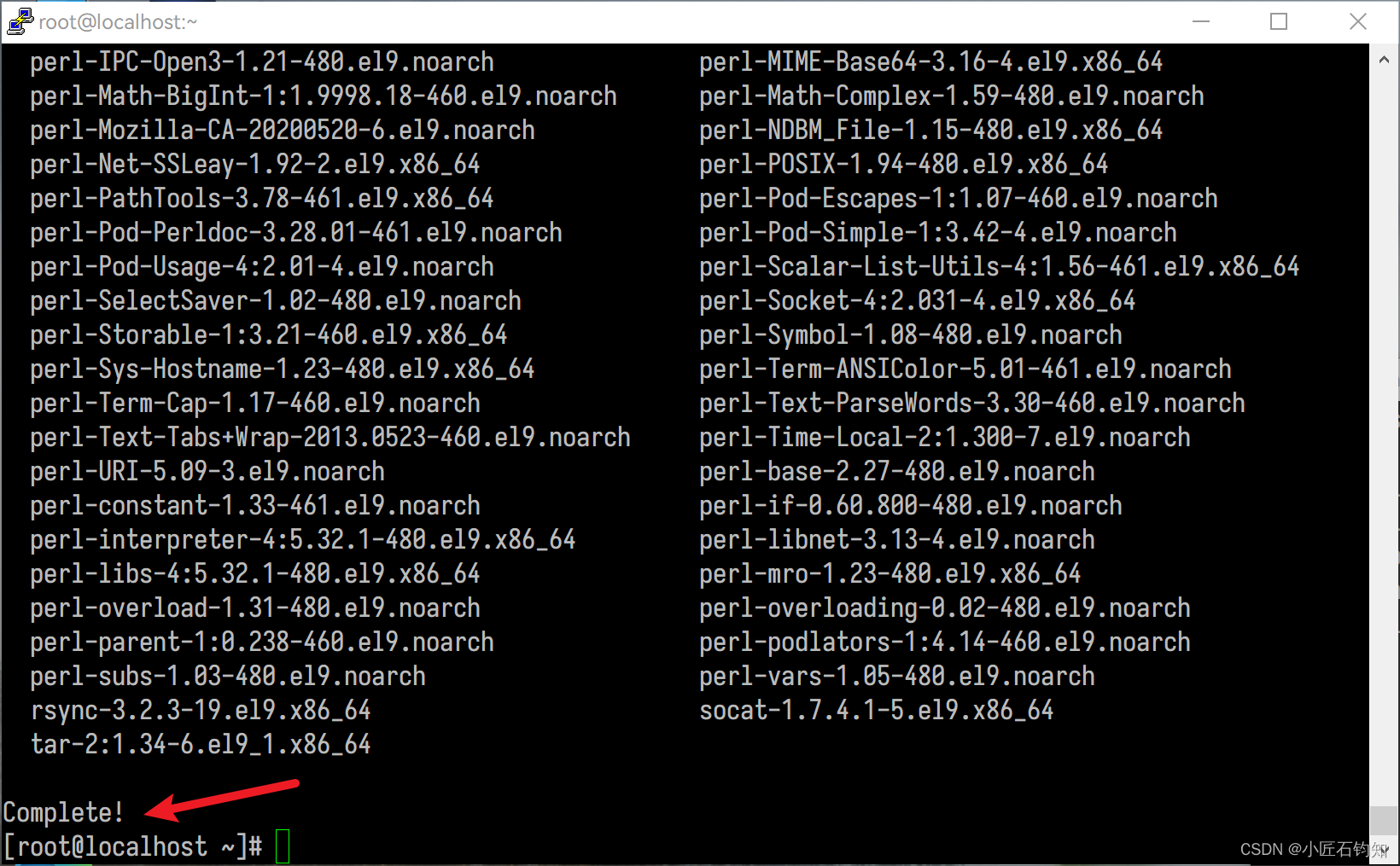
Task: Click the scrollbar track above the thumb
Action: point(1384,439)
